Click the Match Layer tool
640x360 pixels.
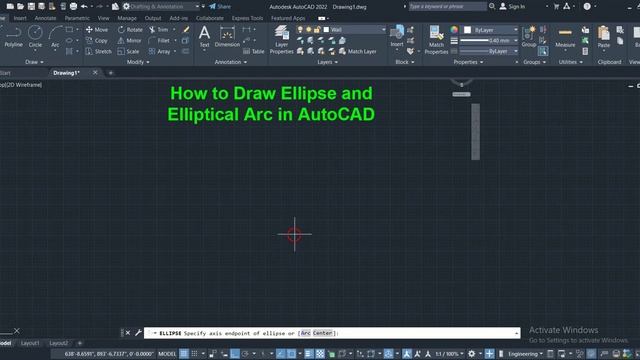tap(357, 51)
